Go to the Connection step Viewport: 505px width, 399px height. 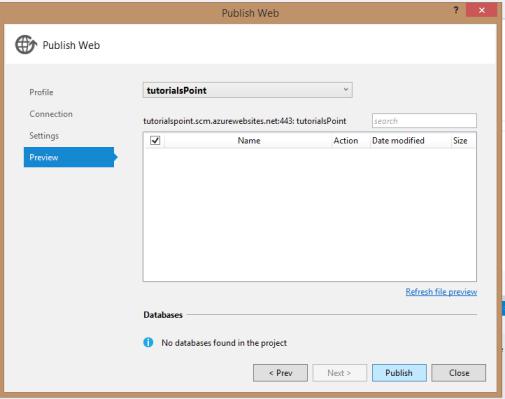51,114
